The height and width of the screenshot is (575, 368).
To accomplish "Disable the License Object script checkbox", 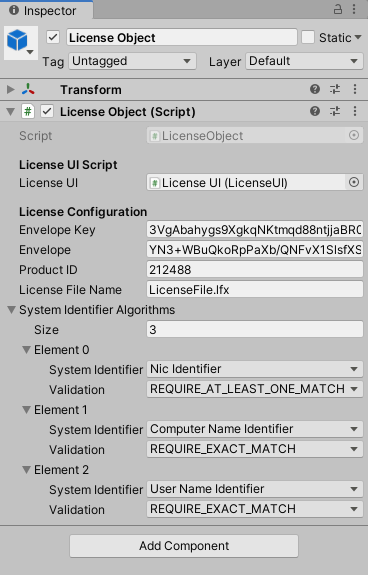I will (x=47, y=111).
